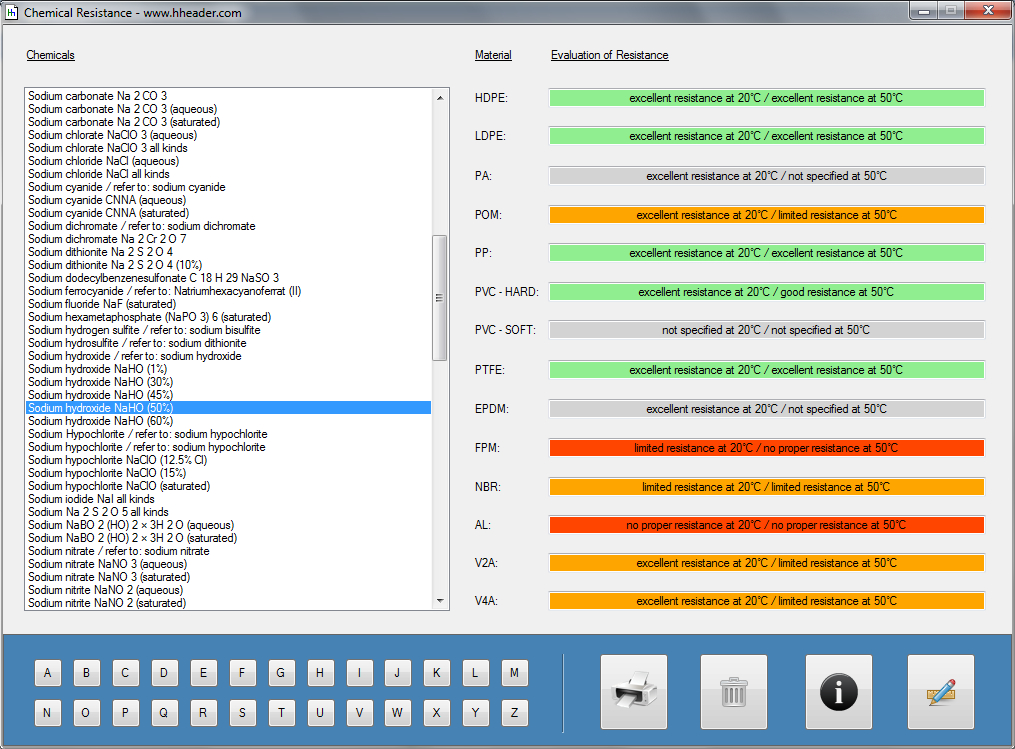
Task: Click the highlighted Sodium hydroxide NaHO (50%)
Action: [229, 408]
